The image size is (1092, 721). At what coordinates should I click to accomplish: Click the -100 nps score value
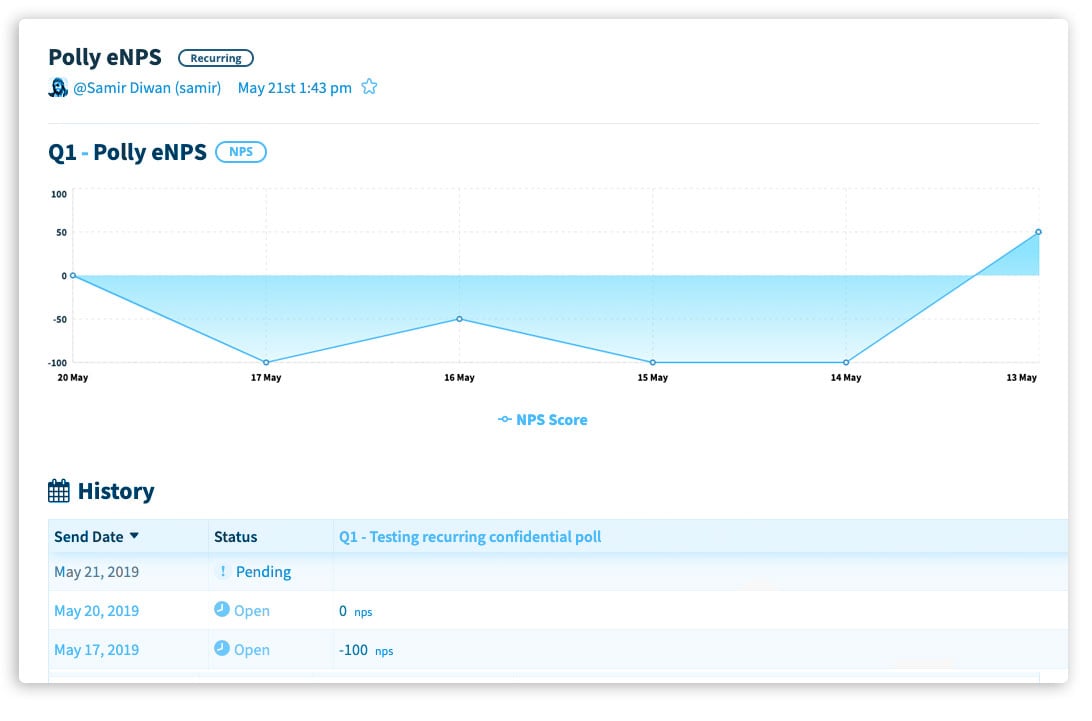tap(366, 651)
